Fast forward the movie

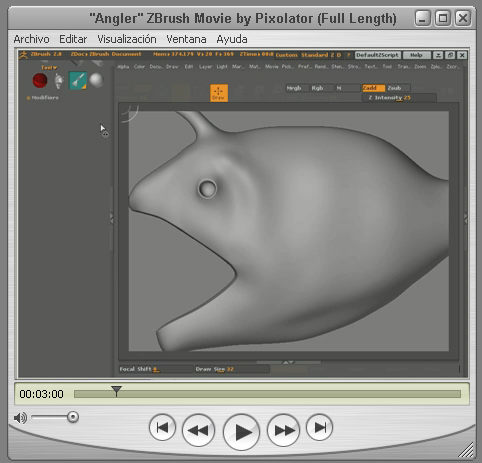click(x=284, y=430)
